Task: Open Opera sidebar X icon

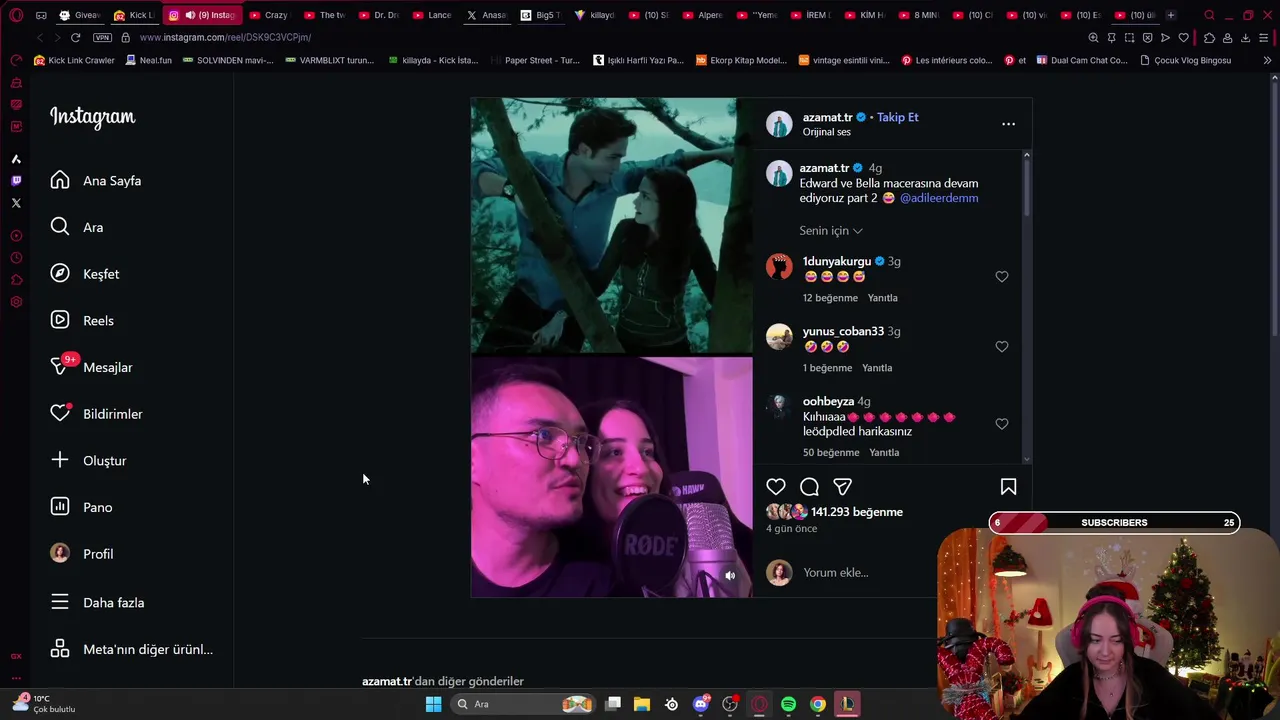Action: pyautogui.click(x=16, y=203)
